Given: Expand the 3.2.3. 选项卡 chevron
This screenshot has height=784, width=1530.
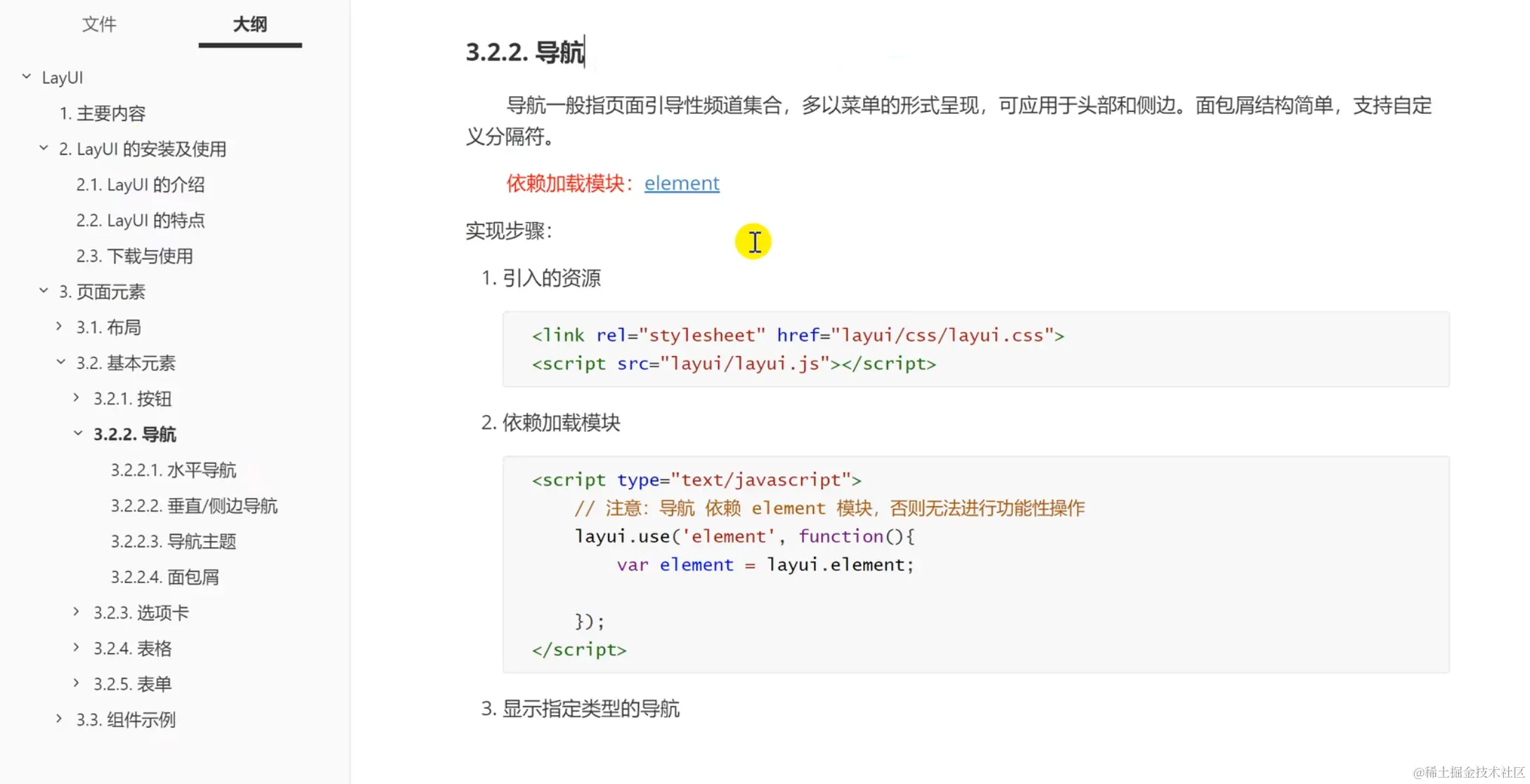Looking at the screenshot, I should click(77, 612).
